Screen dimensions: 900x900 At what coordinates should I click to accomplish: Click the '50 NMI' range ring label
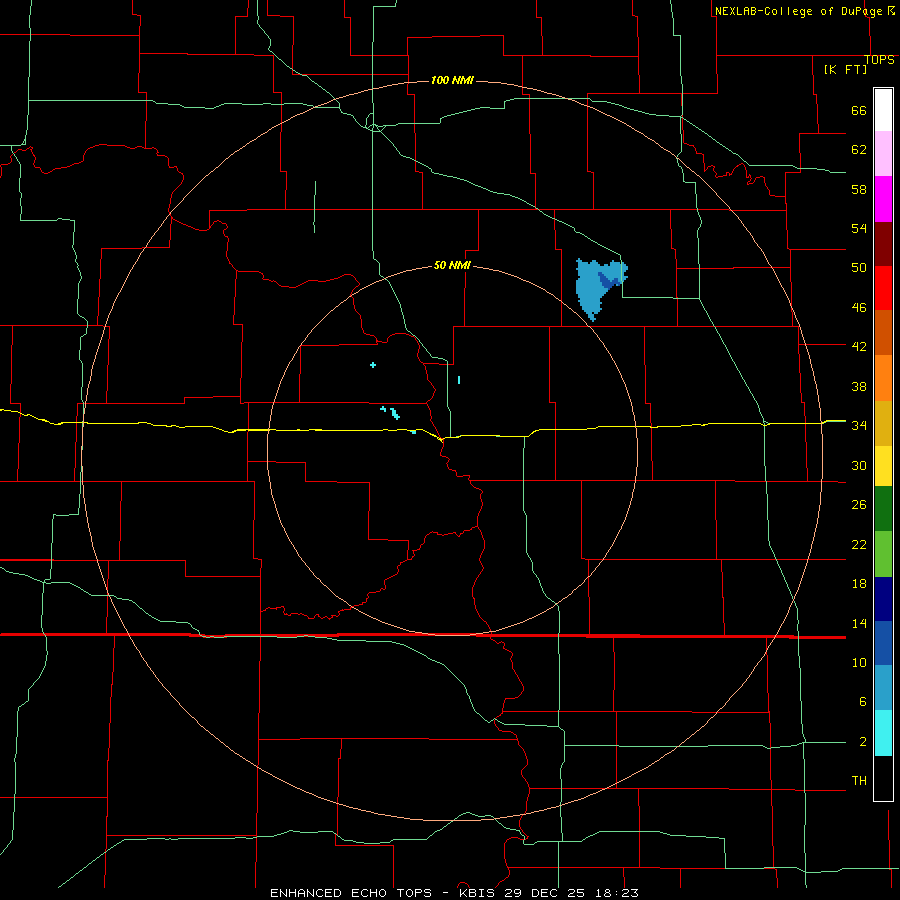coord(452,265)
